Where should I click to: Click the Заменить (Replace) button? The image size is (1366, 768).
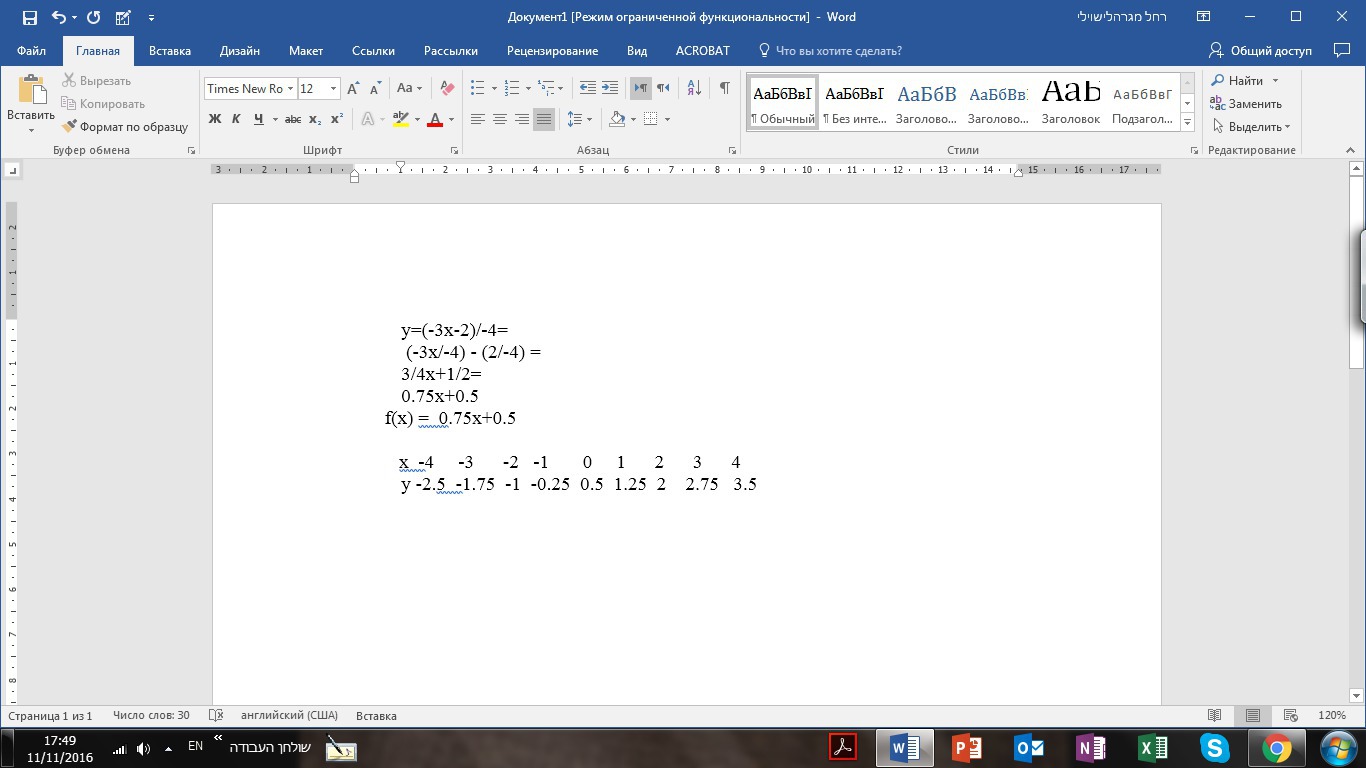(x=1246, y=104)
